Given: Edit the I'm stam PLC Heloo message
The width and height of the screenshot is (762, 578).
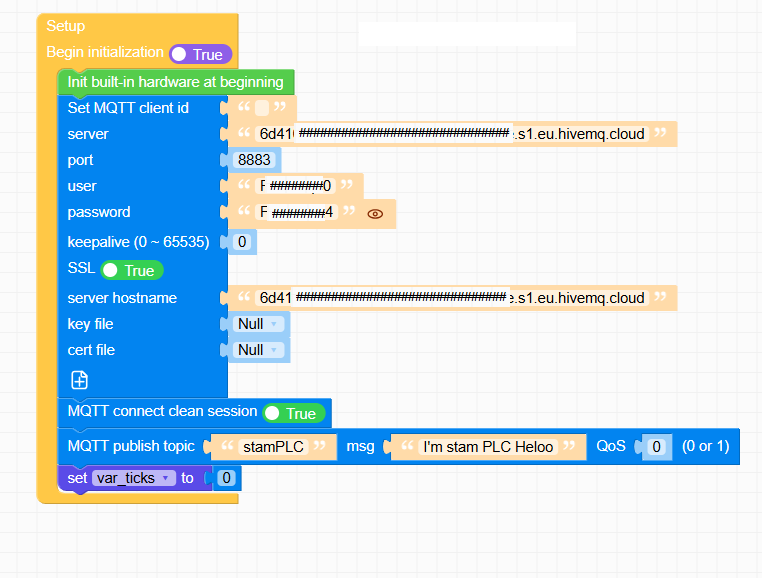Looking at the screenshot, I should pos(488,447).
